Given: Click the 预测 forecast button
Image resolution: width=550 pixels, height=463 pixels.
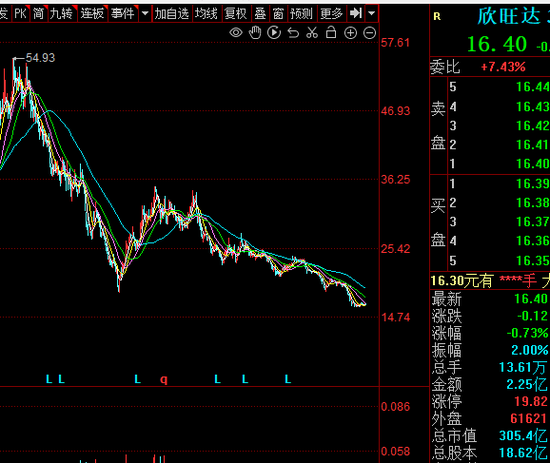Looking at the screenshot, I should click(x=301, y=14).
